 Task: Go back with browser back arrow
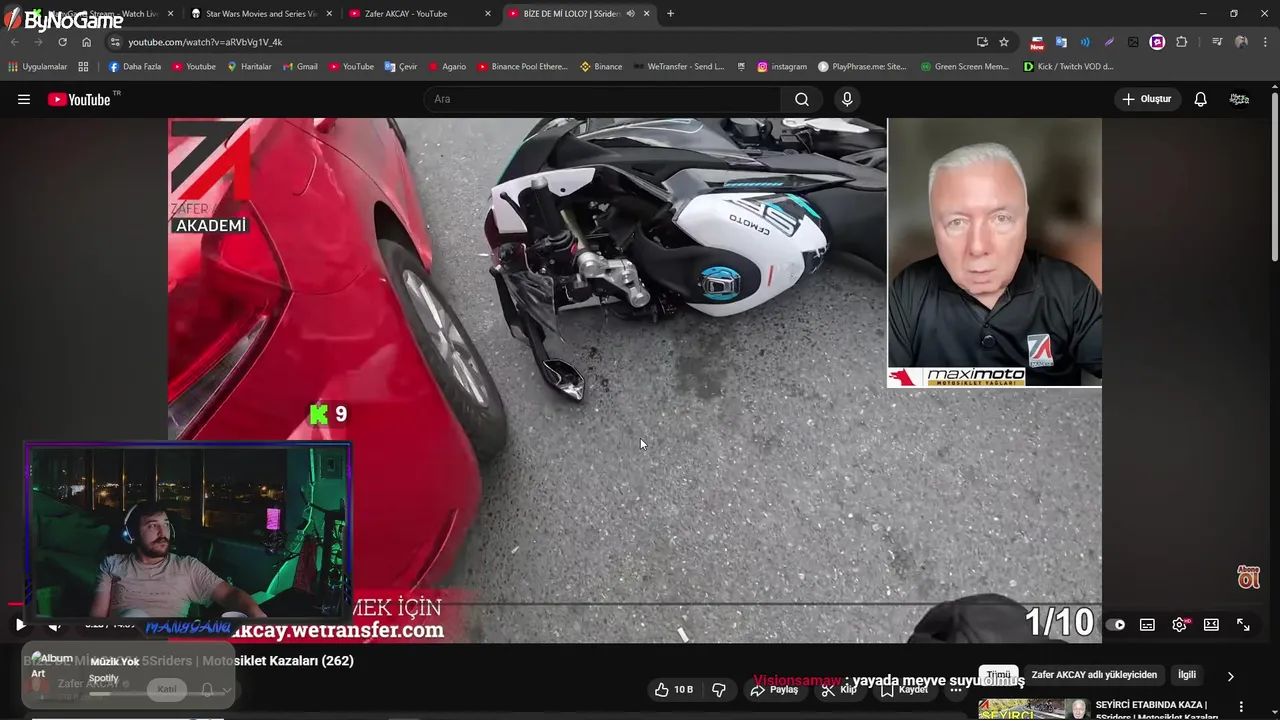pyautogui.click(x=14, y=42)
